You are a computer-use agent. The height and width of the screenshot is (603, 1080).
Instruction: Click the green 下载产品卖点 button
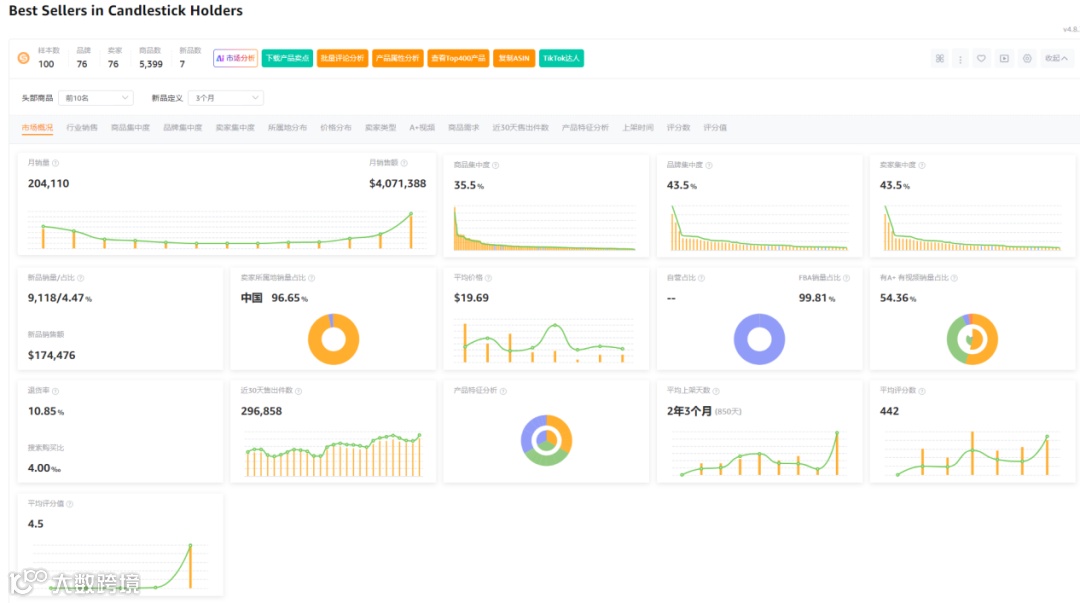pyautogui.click(x=287, y=59)
